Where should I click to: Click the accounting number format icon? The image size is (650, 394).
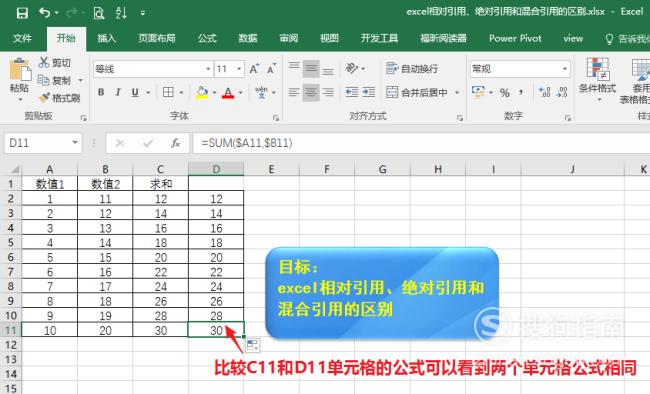478,92
